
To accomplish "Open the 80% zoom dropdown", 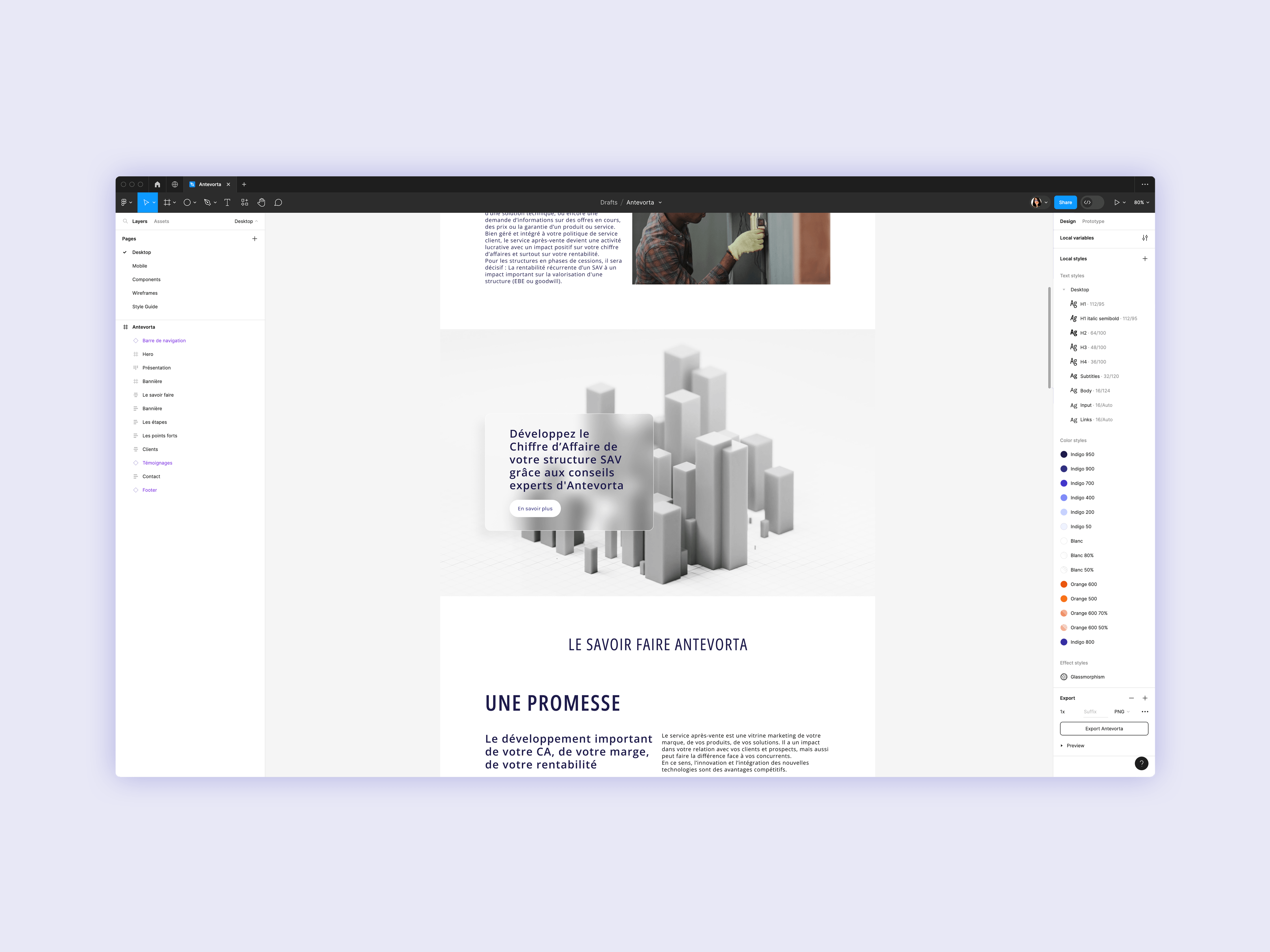I will (1141, 203).
